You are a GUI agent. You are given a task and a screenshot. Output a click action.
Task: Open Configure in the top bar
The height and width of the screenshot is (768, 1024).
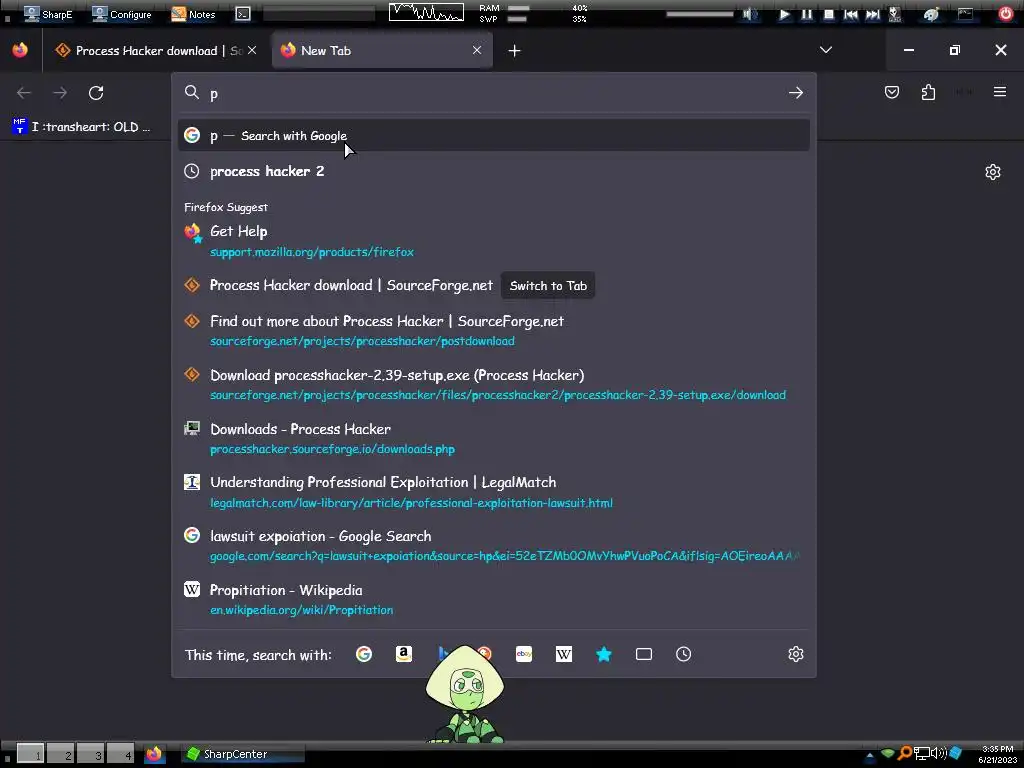(121, 14)
